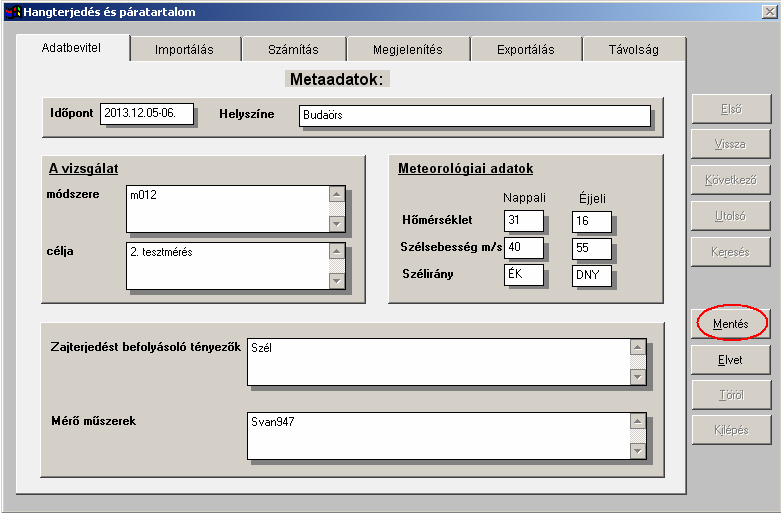The width and height of the screenshot is (781, 513).
Task: Edit the Nappali Hőmérséklet field
Action: coord(523,221)
